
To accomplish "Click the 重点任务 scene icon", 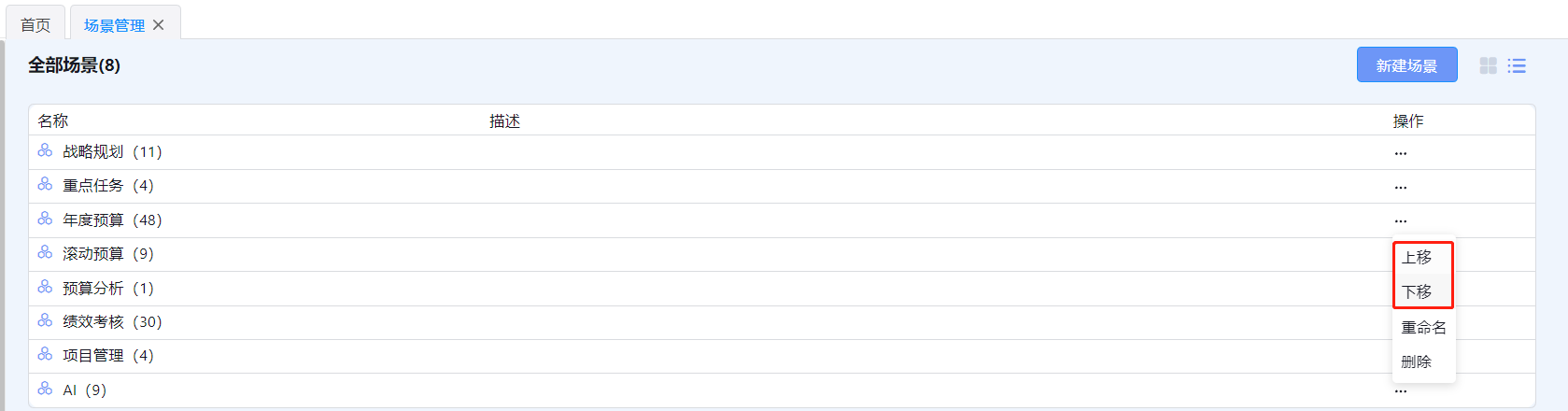I will [45, 184].
